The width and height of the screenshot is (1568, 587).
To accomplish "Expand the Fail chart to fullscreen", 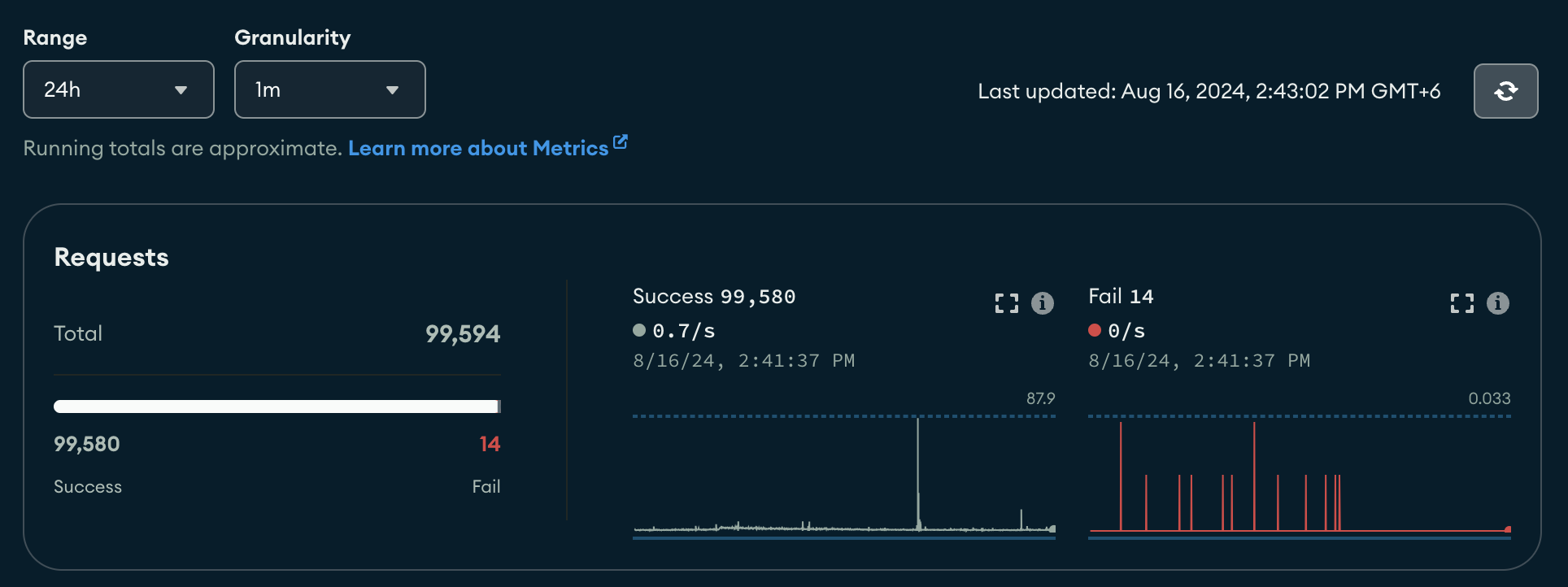I will (1462, 303).
